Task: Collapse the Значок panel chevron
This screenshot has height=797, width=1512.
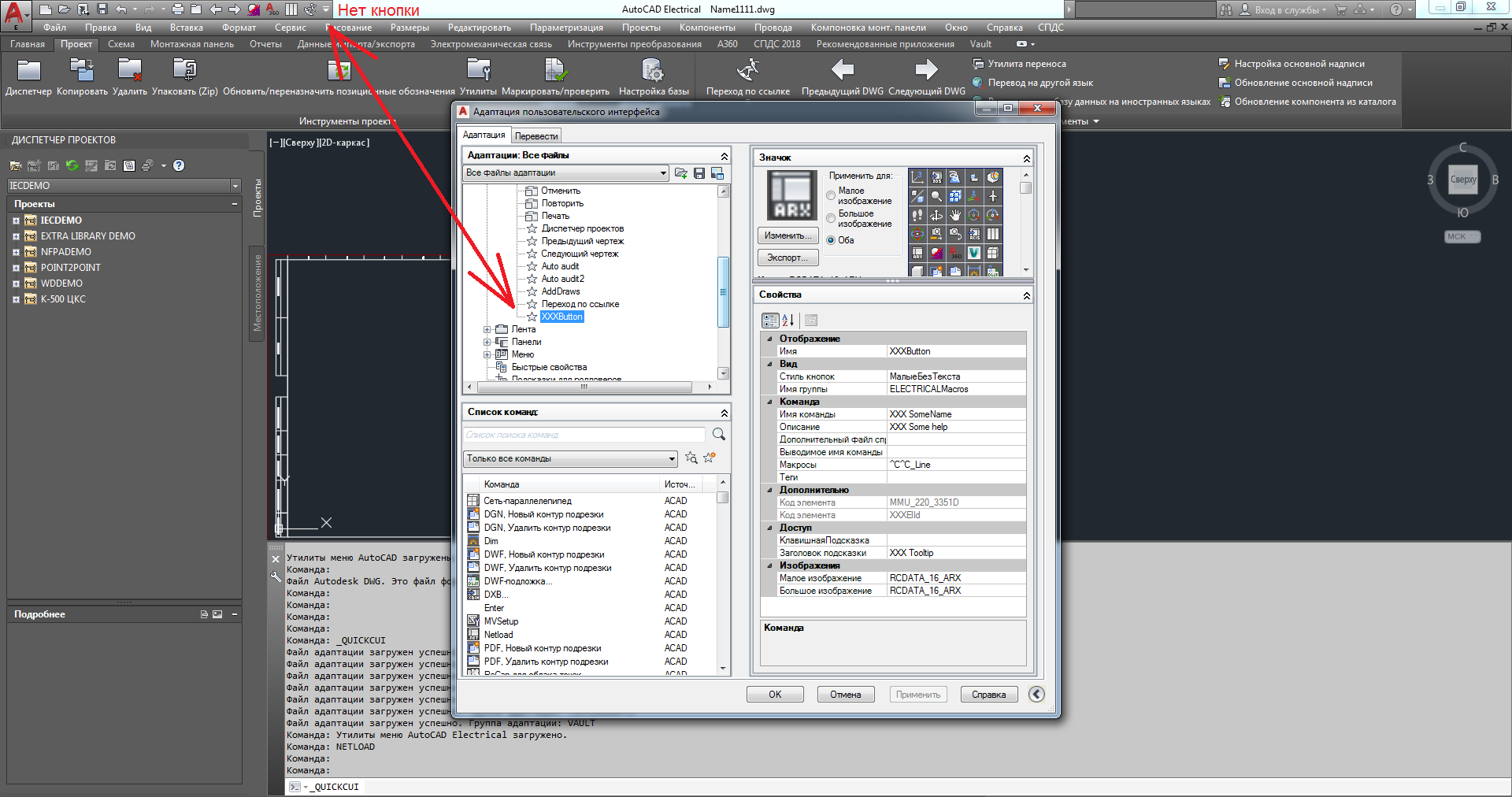Action: [x=1026, y=158]
